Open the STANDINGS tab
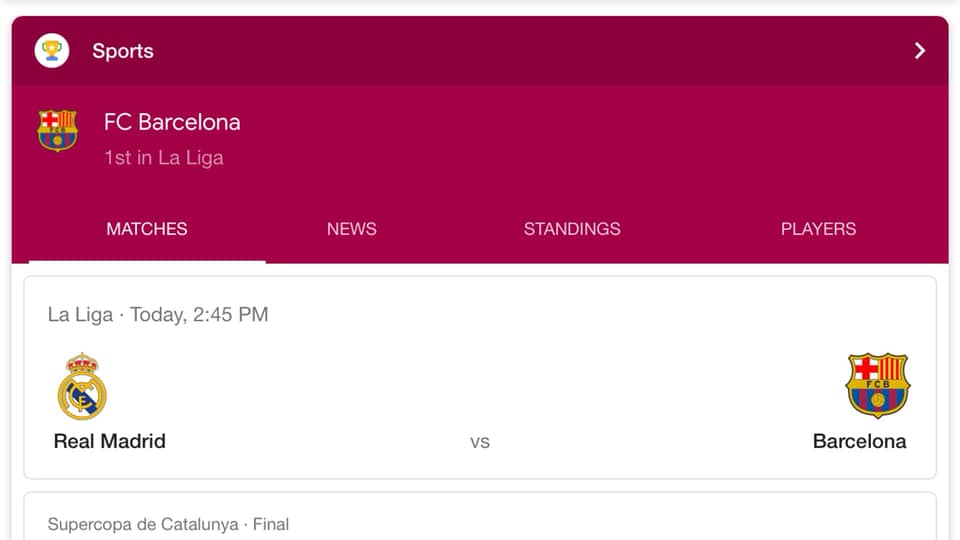 [572, 229]
